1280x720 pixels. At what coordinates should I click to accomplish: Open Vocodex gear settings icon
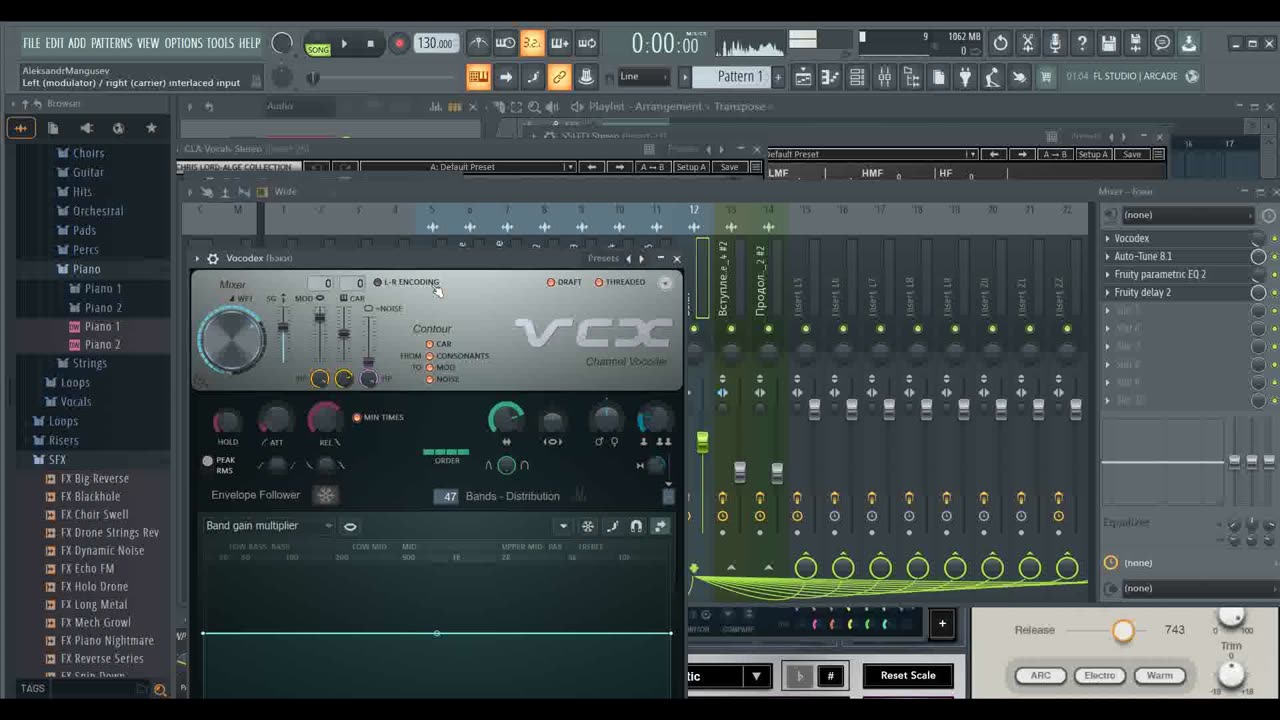(212, 258)
